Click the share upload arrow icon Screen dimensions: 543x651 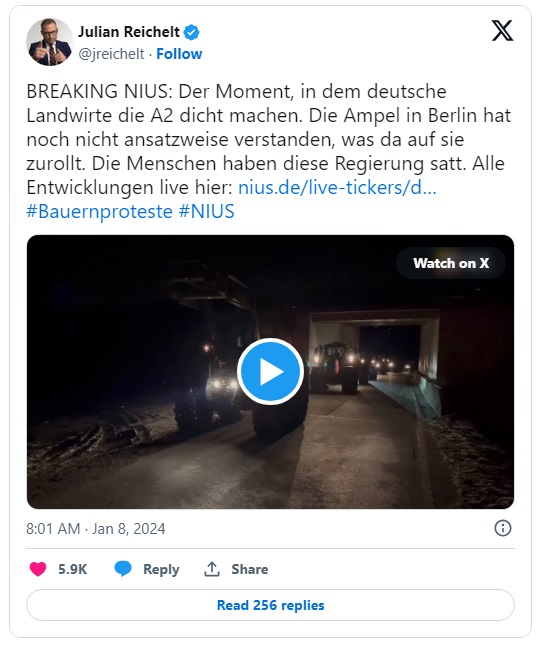(212, 569)
